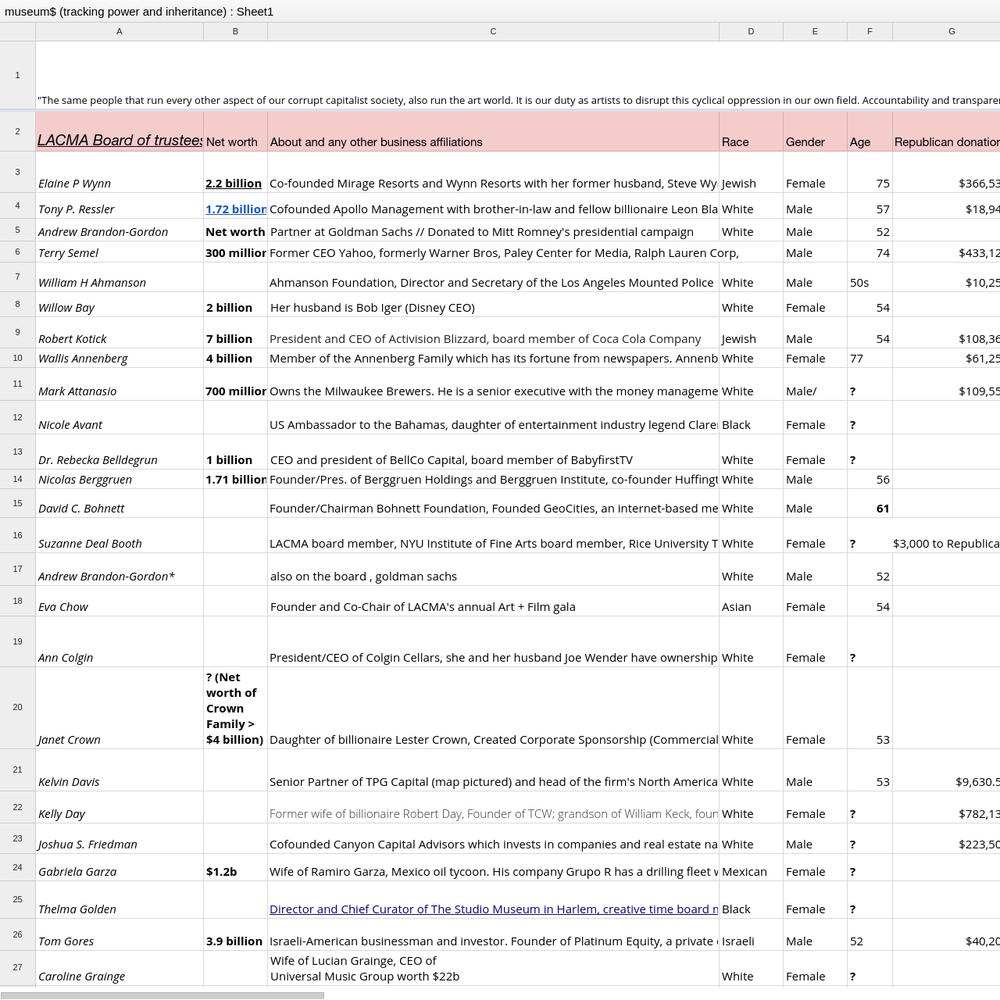Click the 'Wallis Annenberg' name cell

pyautogui.click(x=119, y=358)
